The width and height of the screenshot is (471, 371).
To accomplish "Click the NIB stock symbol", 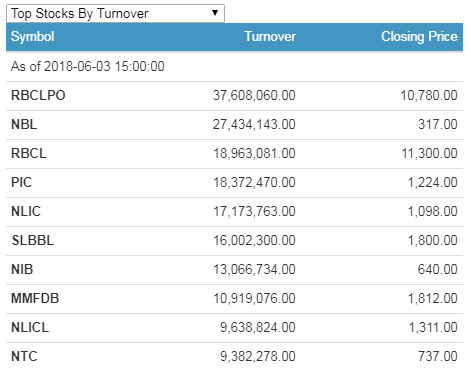I will click(22, 270).
